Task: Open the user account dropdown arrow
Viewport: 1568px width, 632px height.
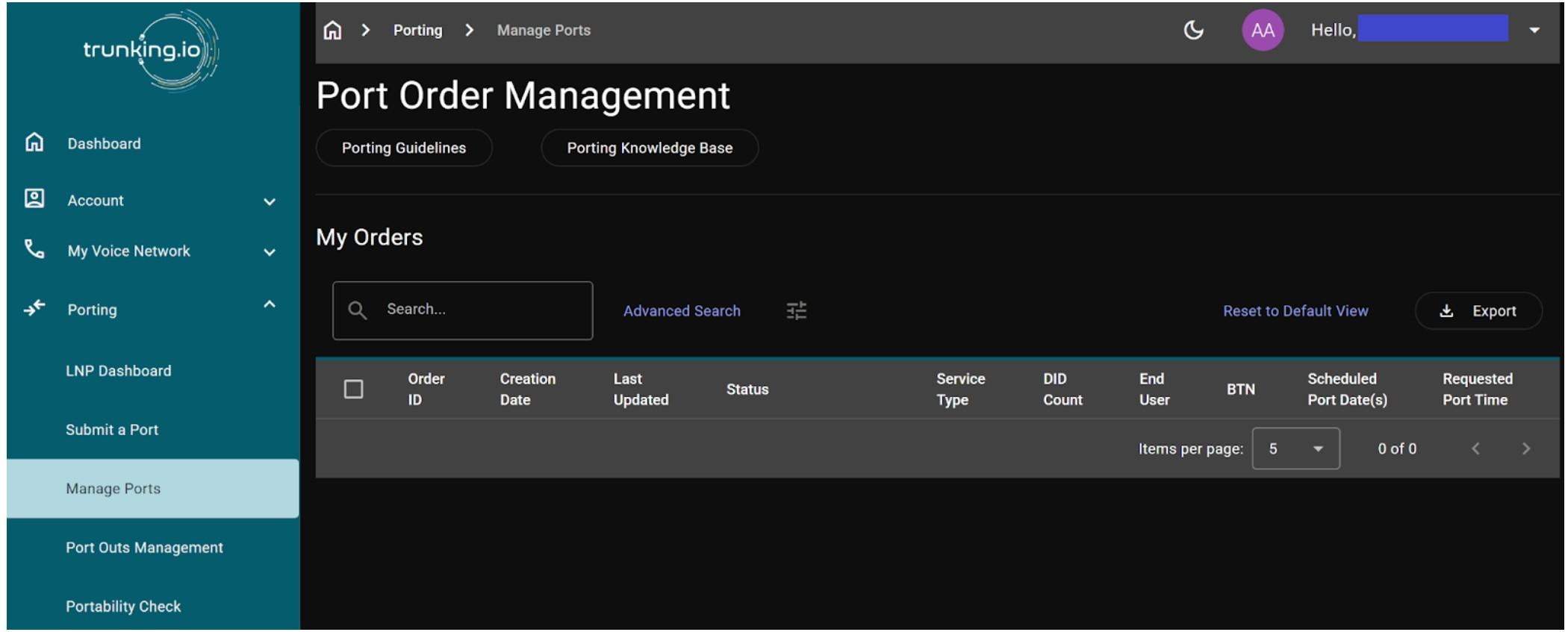Action: (1534, 31)
